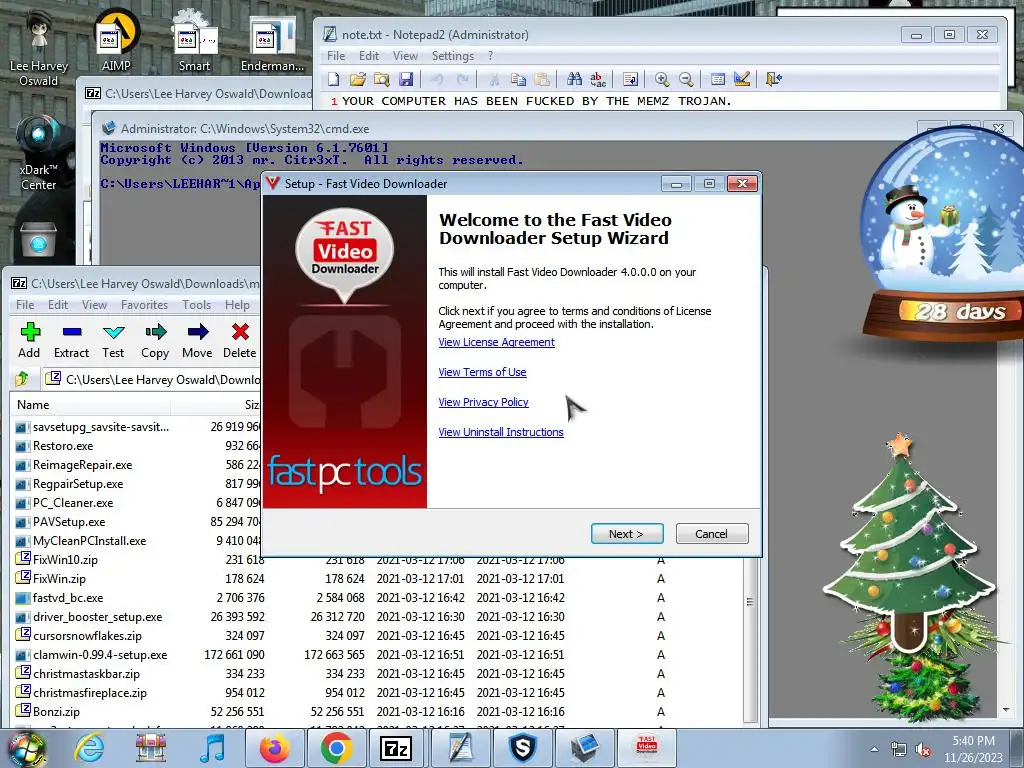Open View License Agreement link
Image resolution: width=1024 pixels, height=768 pixels.
[x=496, y=342]
